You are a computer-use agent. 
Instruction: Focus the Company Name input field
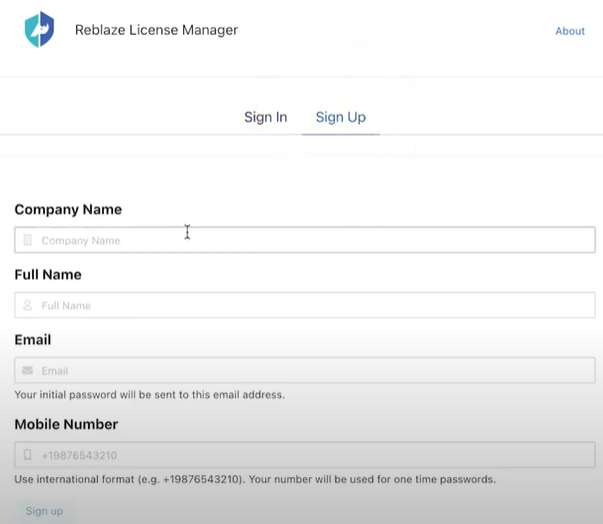(310, 240)
